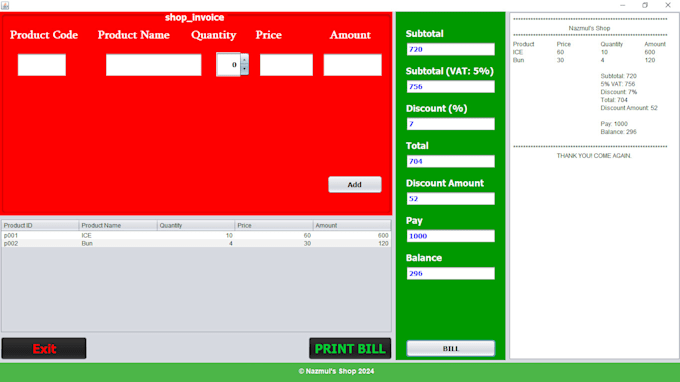Image resolution: width=680 pixels, height=382 pixels.
Task: Click the Quantity table column header
Action: point(196,225)
